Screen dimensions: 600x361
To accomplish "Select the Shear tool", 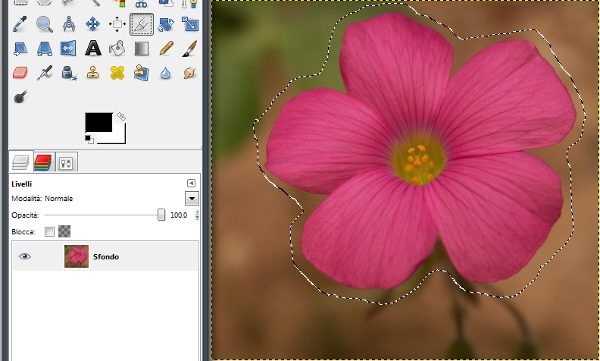I will [x=20, y=49].
